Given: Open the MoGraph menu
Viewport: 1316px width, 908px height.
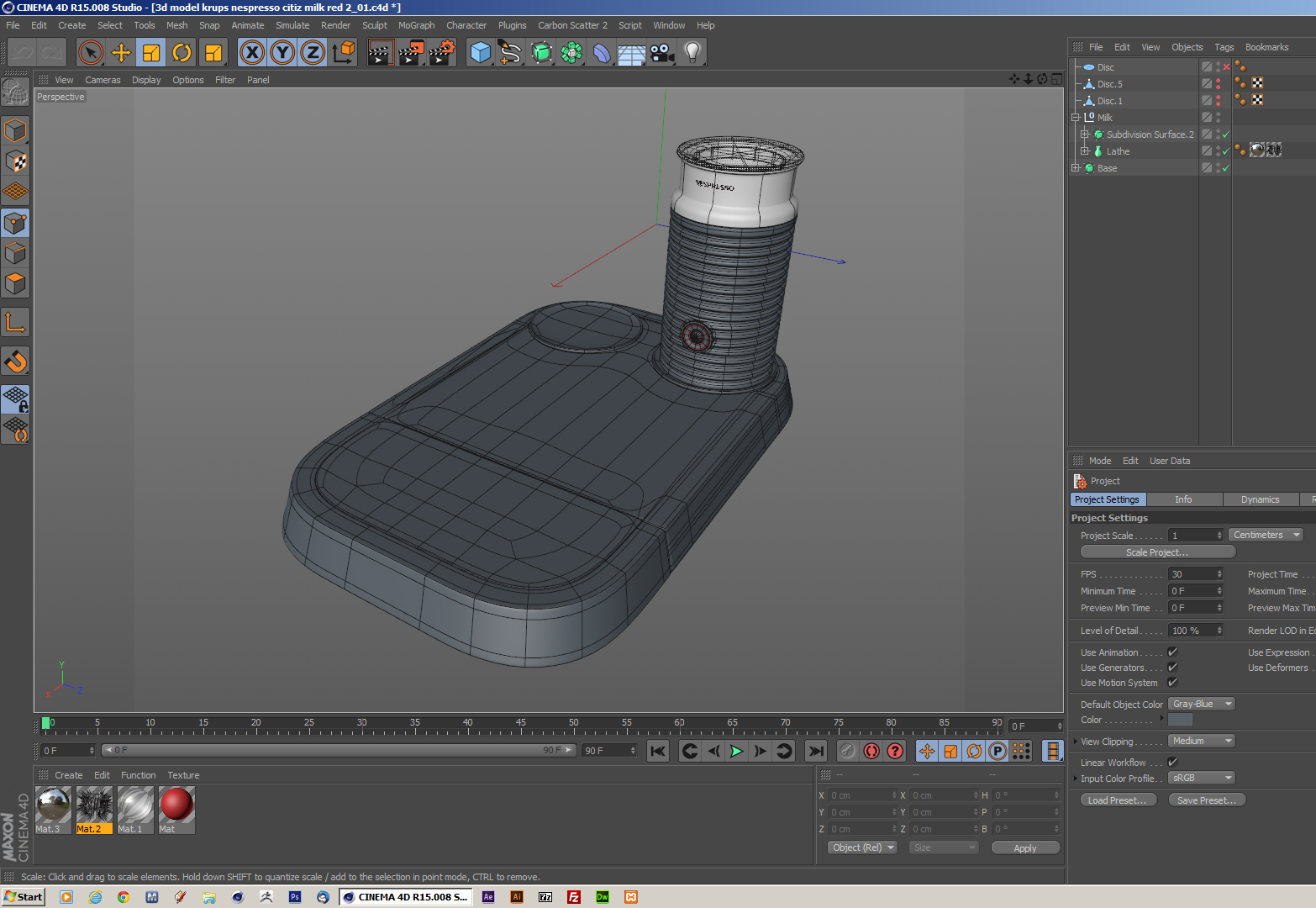Looking at the screenshot, I should [416, 25].
